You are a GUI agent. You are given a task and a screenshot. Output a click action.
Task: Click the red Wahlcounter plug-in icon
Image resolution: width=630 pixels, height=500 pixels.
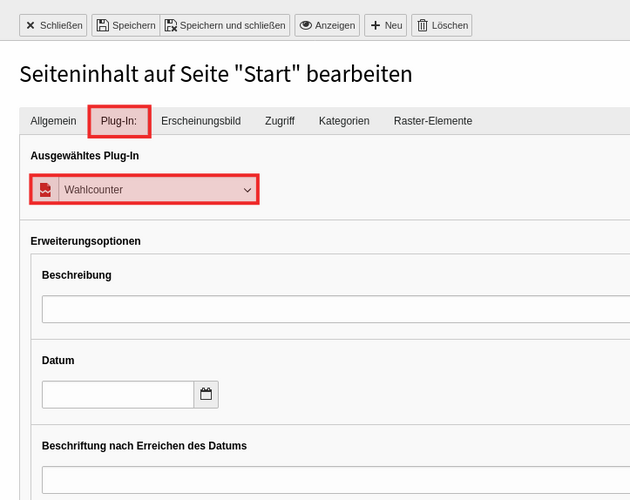coord(45,190)
